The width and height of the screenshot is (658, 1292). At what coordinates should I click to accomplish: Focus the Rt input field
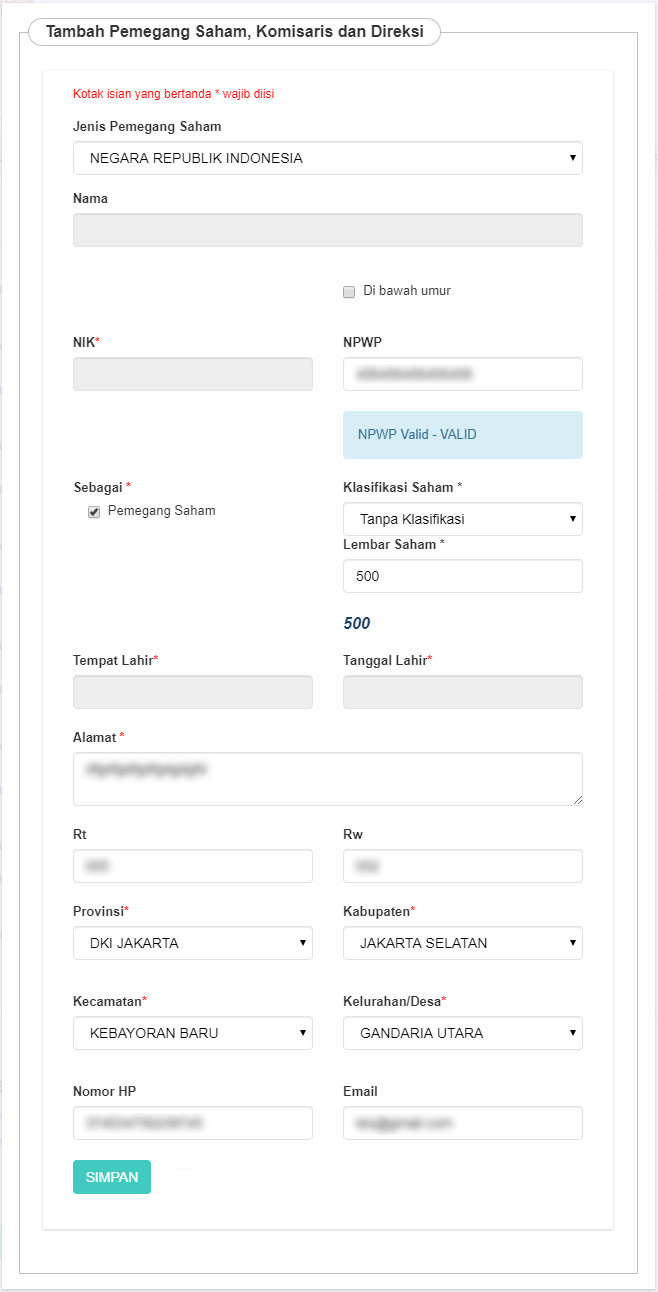pos(192,866)
